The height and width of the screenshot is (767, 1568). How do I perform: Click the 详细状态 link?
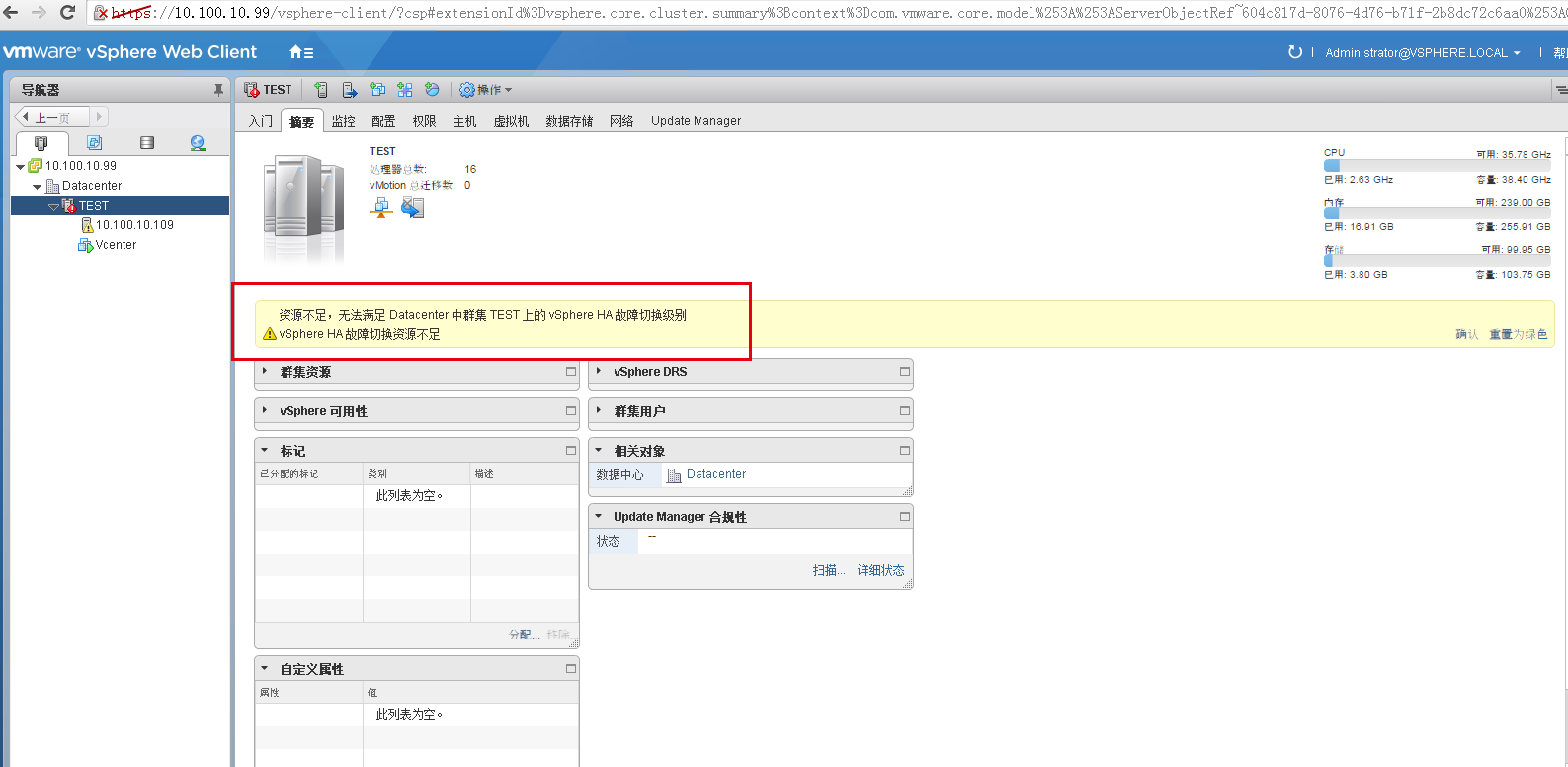pyautogui.click(x=880, y=570)
